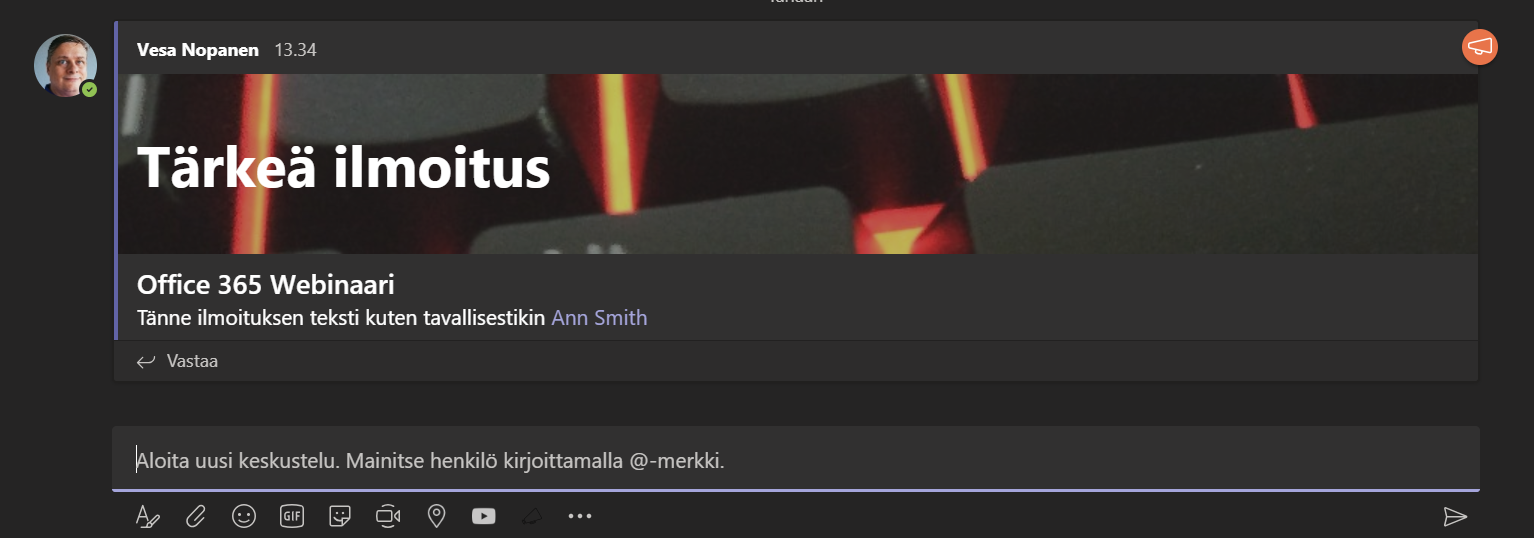Open the sticker picker

click(340, 516)
